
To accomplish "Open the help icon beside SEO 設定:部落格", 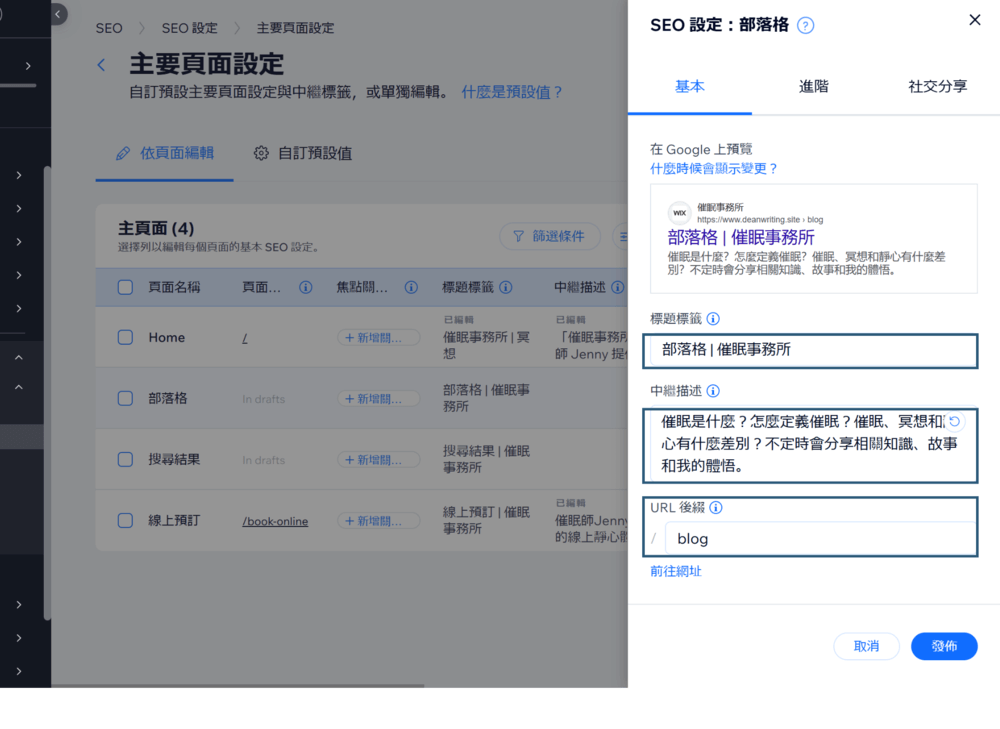I will point(805,24).
